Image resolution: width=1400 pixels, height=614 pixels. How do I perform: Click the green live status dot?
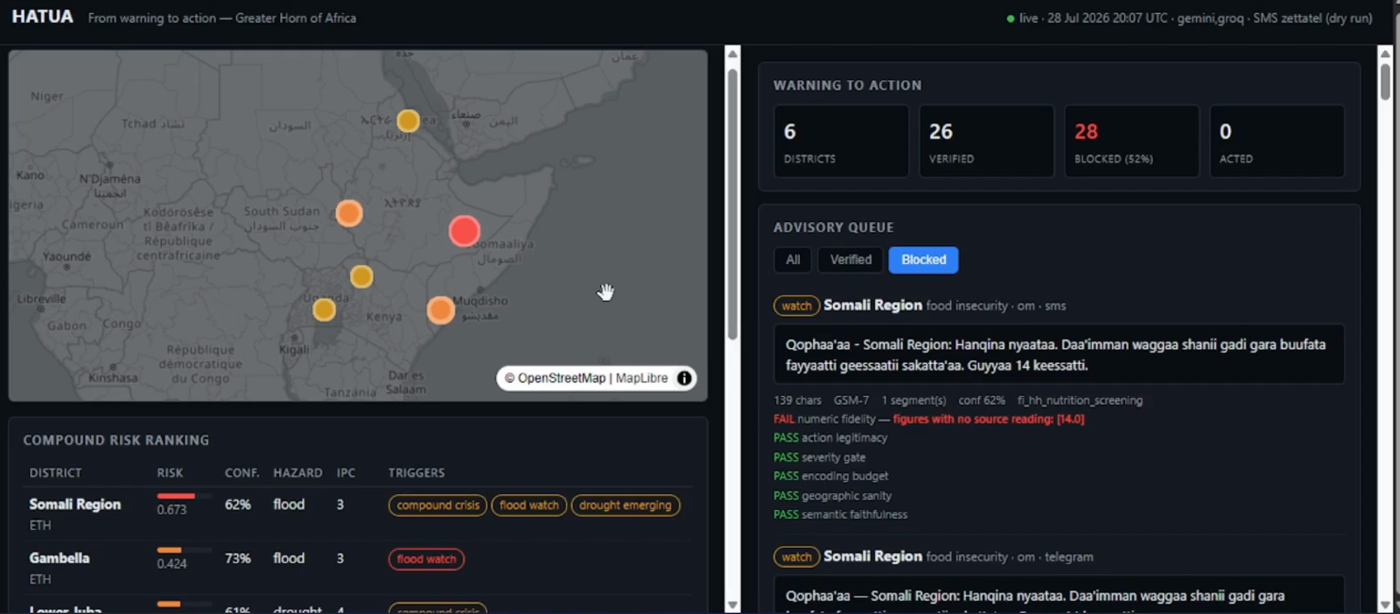pyautogui.click(x=1011, y=18)
